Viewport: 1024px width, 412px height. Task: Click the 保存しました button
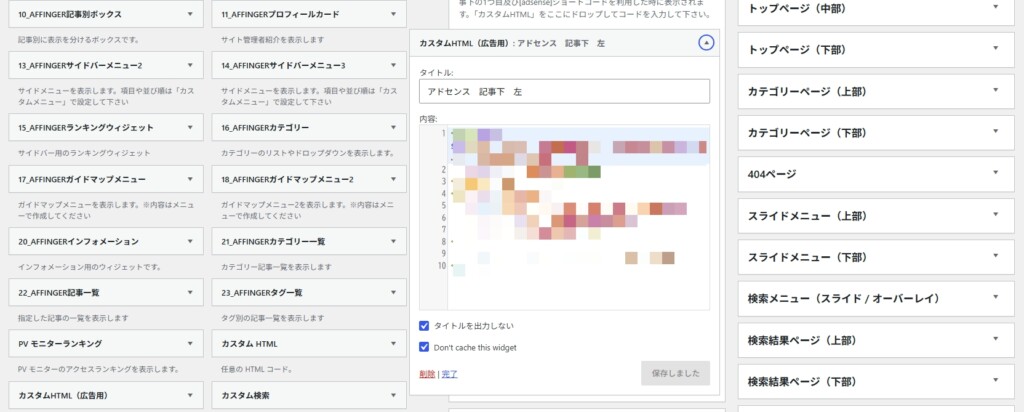pos(675,373)
